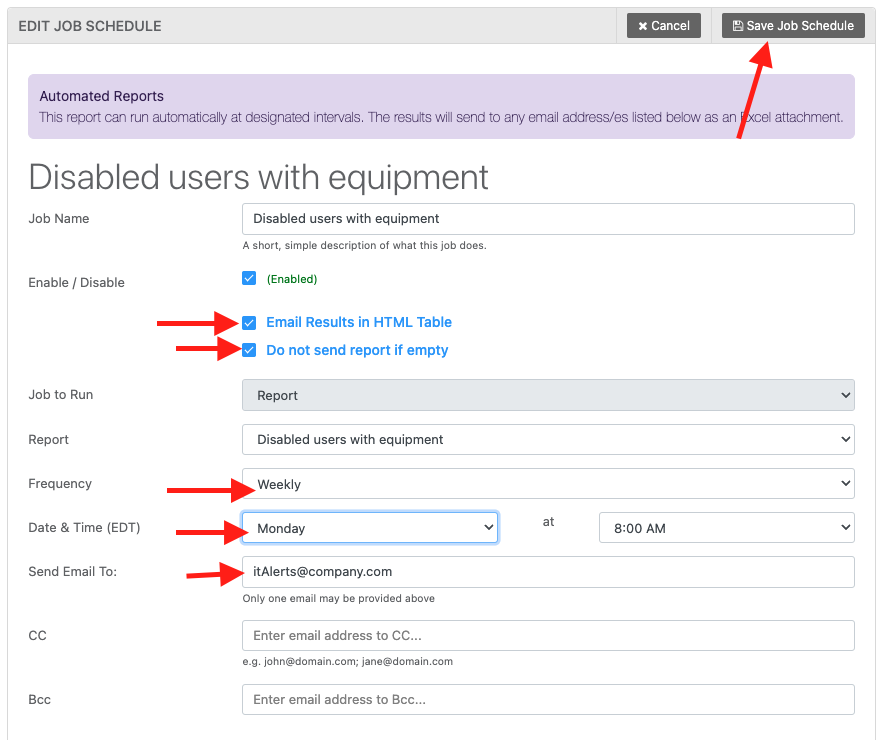Click the Edit Job Schedule panel header title
The height and width of the screenshot is (740, 881).
point(90,26)
